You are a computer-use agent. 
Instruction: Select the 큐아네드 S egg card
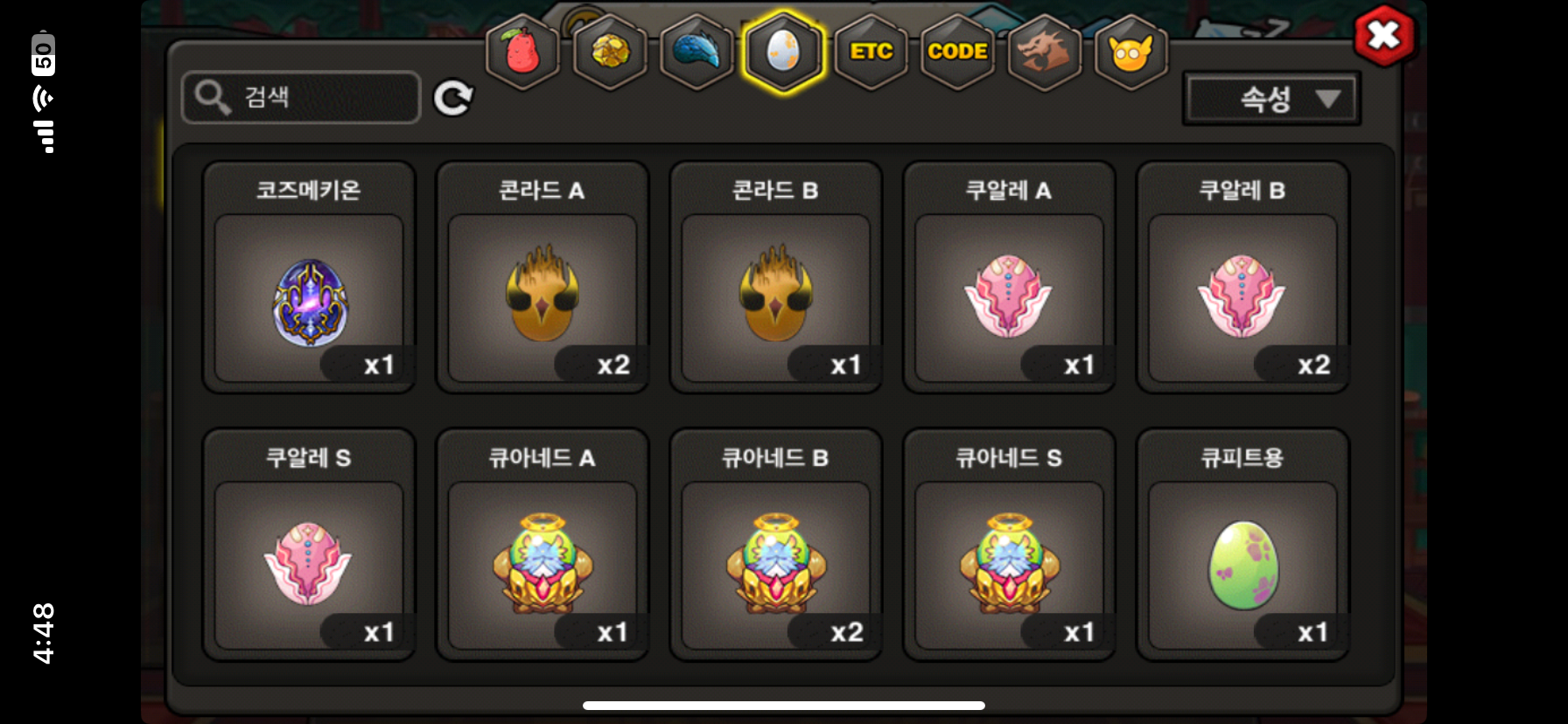(1010, 544)
